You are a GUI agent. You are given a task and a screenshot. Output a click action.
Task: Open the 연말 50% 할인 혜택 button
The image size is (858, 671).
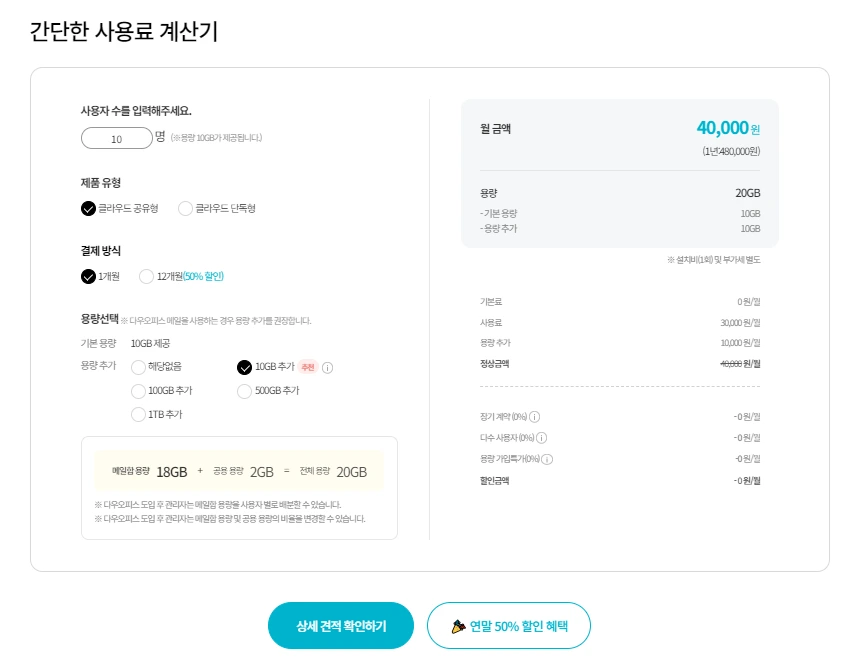tap(509, 626)
